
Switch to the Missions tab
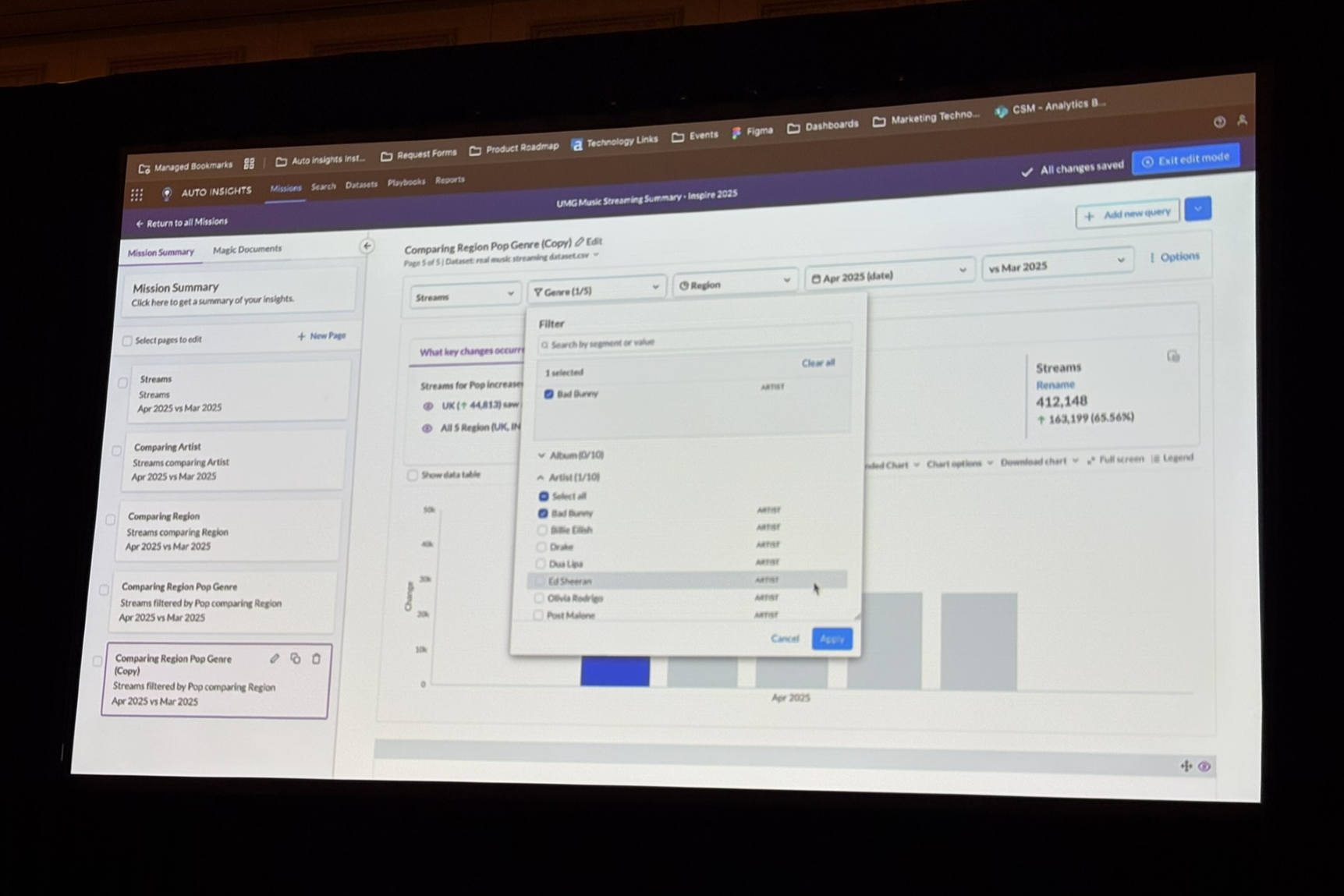tap(285, 189)
